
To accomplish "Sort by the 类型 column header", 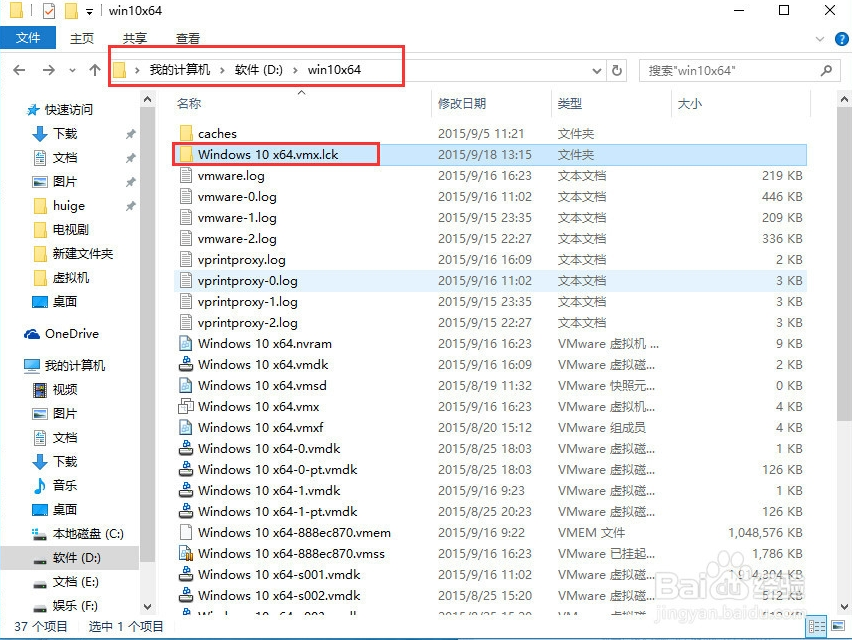I will click(x=569, y=103).
